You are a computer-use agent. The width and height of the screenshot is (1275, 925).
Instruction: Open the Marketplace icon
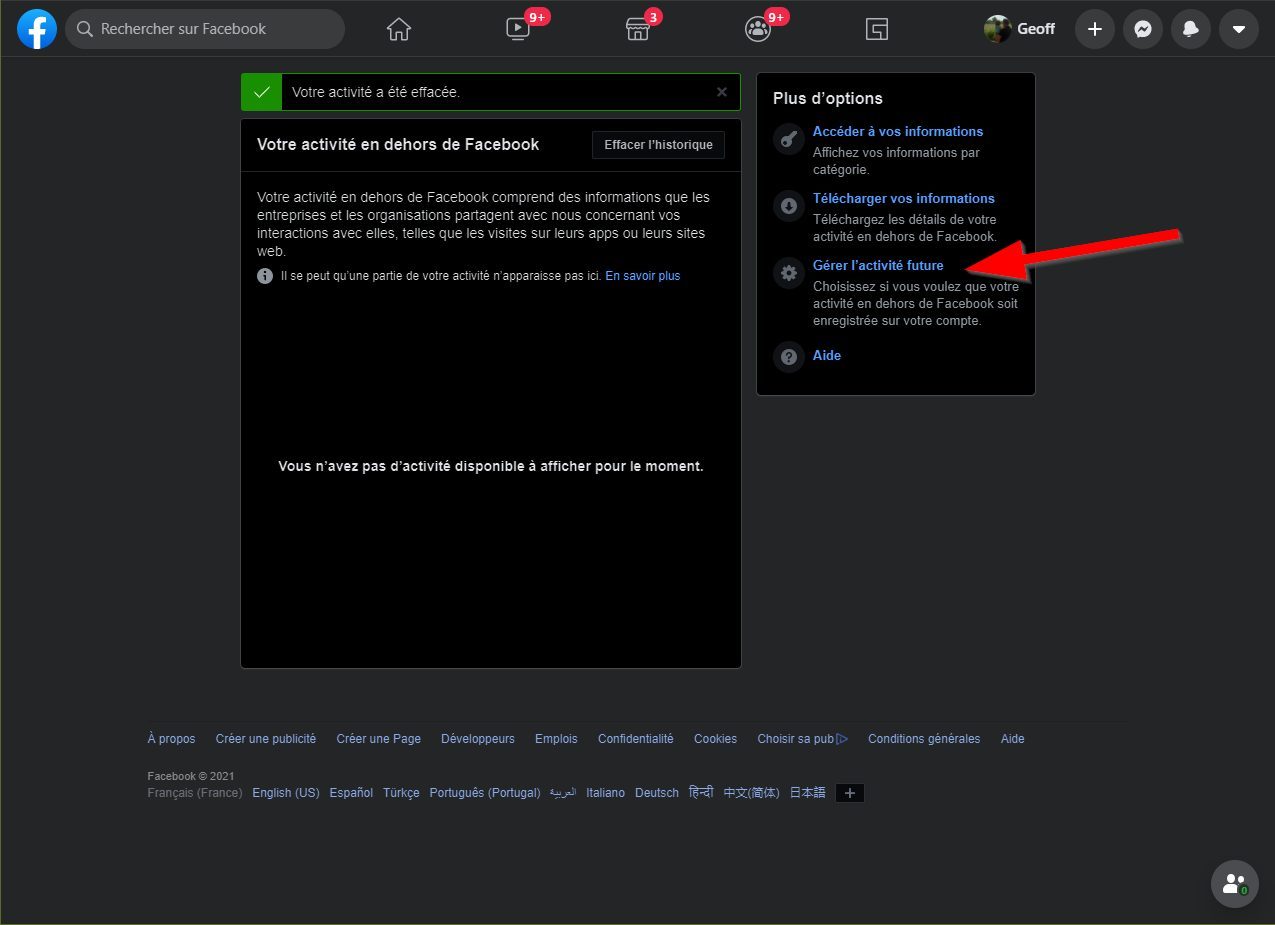tap(638, 29)
